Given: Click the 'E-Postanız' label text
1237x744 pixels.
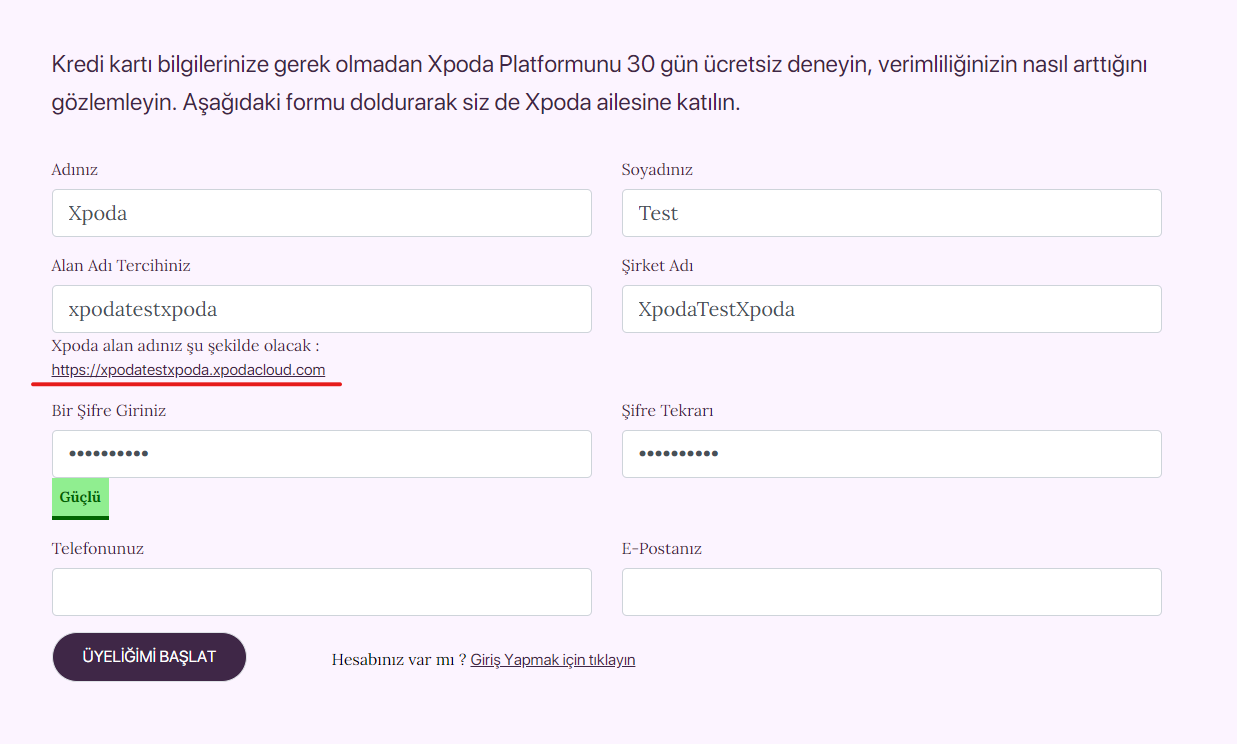Looking at the screenshot, I should (x=662, y=549).
